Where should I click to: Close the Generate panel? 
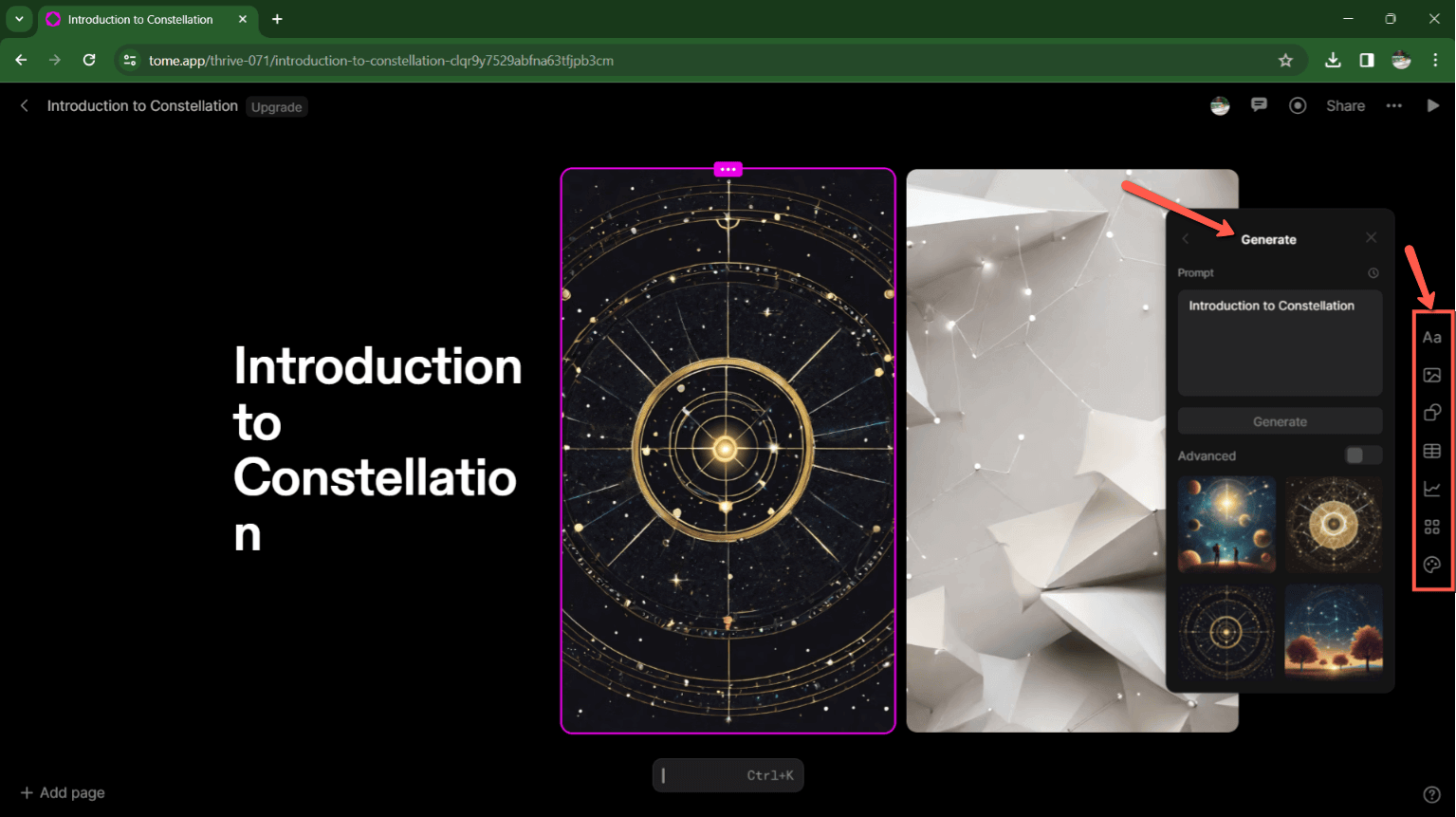(x=1371, y=237)
